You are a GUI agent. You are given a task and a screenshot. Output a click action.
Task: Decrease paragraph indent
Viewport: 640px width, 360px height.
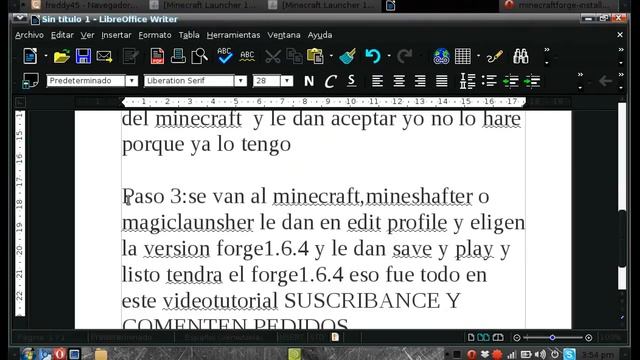(511, 81)
